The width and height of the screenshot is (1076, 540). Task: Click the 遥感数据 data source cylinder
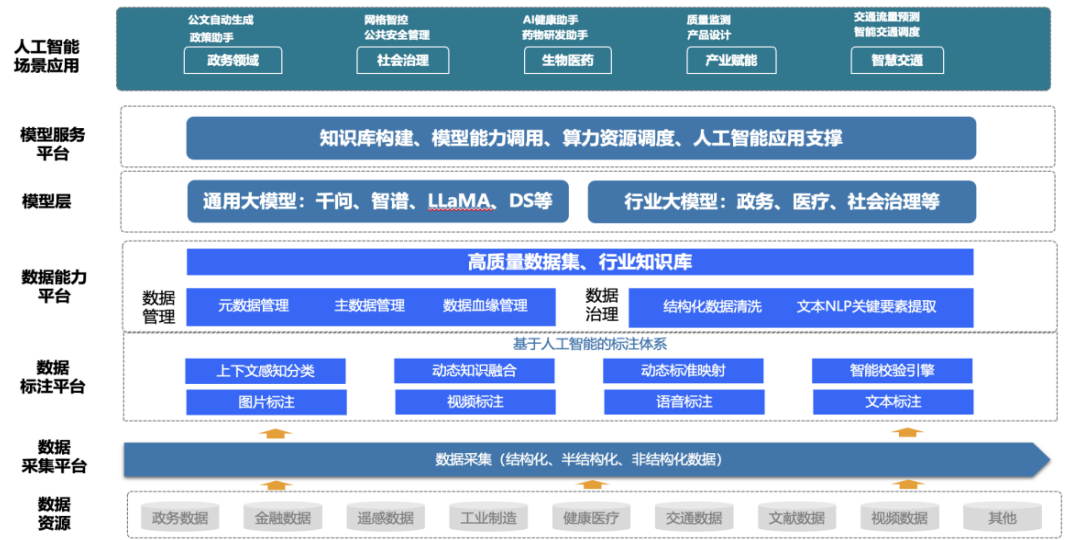click(386, 517)
